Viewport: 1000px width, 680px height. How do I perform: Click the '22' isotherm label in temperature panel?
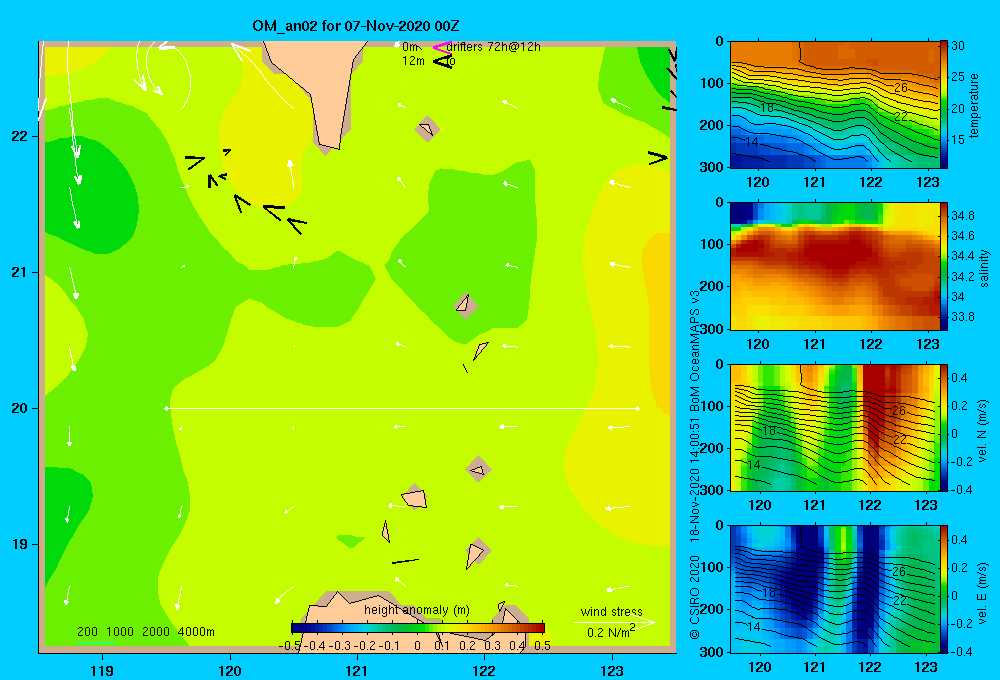901,117
